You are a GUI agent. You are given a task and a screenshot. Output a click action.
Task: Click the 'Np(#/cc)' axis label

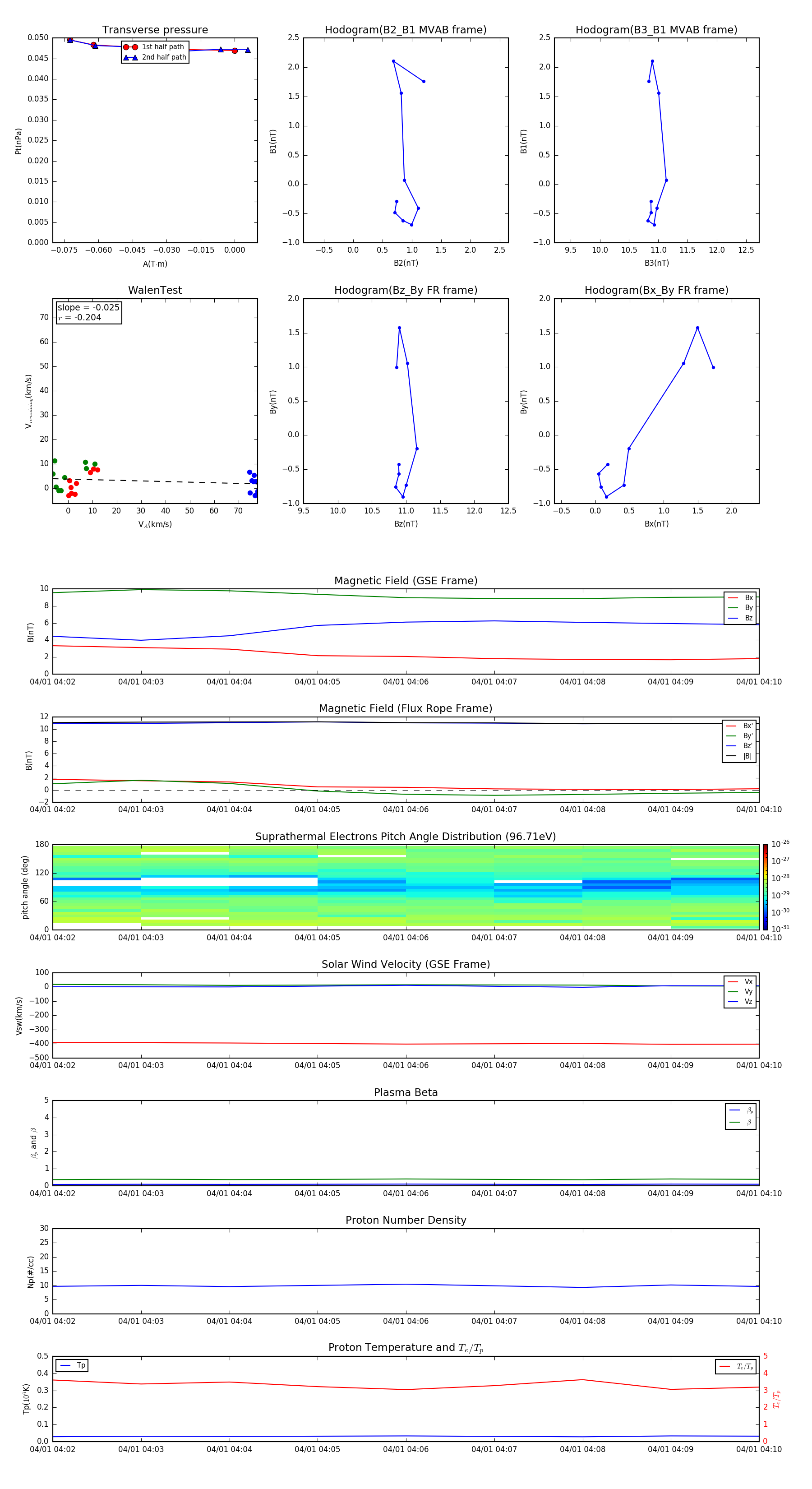tap(31, 1272)
